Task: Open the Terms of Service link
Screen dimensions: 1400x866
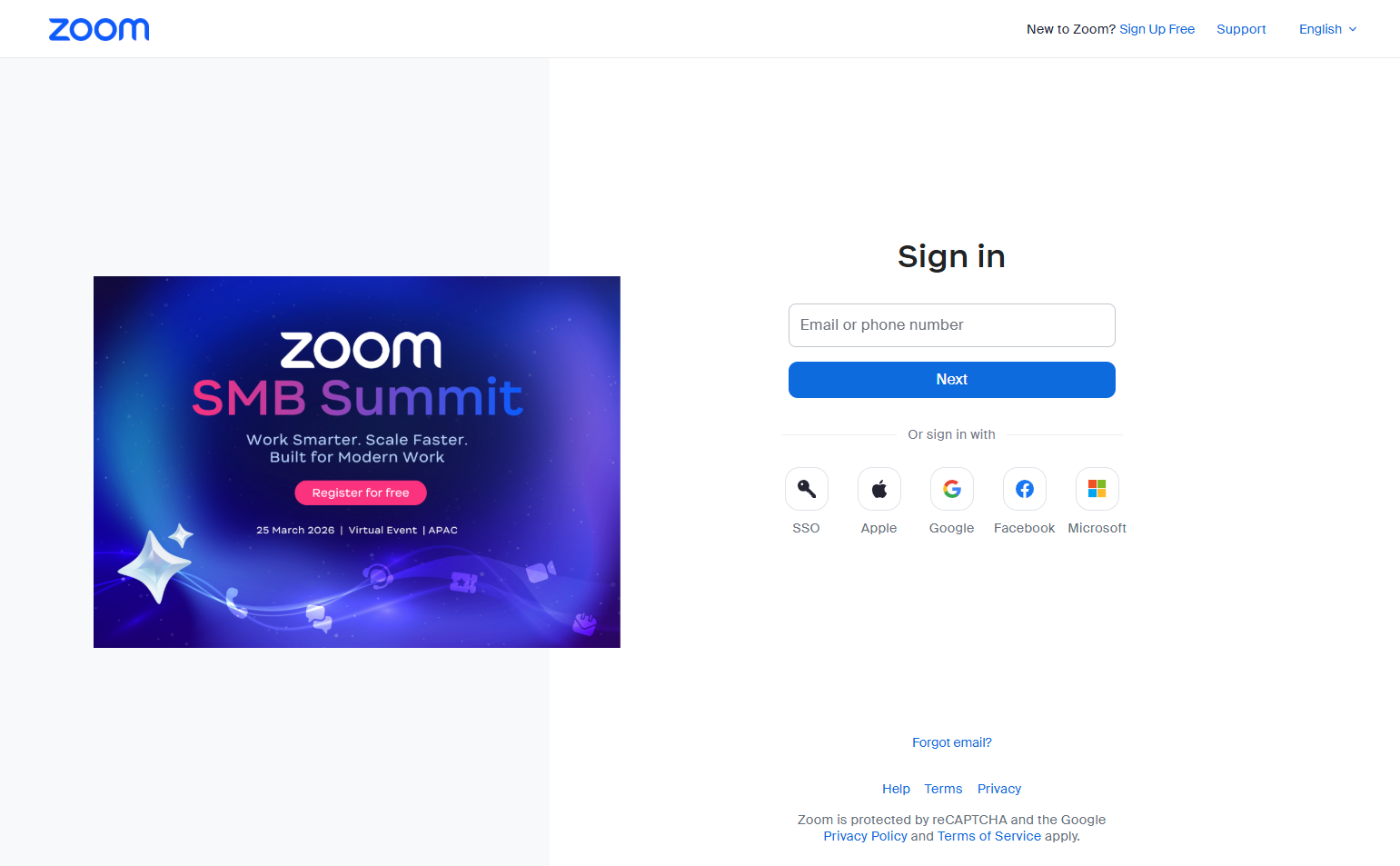Action: pos(988,835)
